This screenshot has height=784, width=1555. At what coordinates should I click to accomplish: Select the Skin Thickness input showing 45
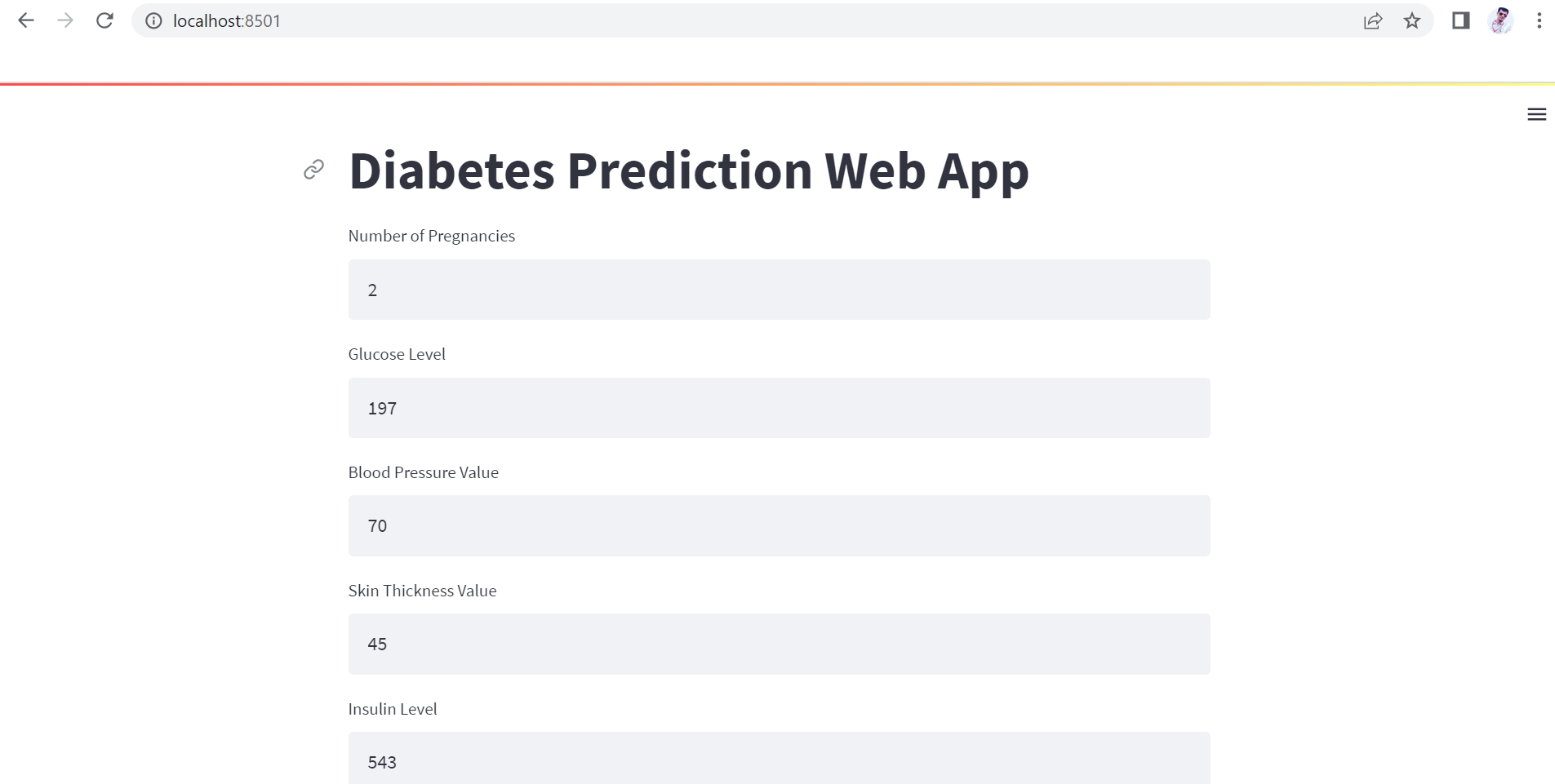point(779,644)
